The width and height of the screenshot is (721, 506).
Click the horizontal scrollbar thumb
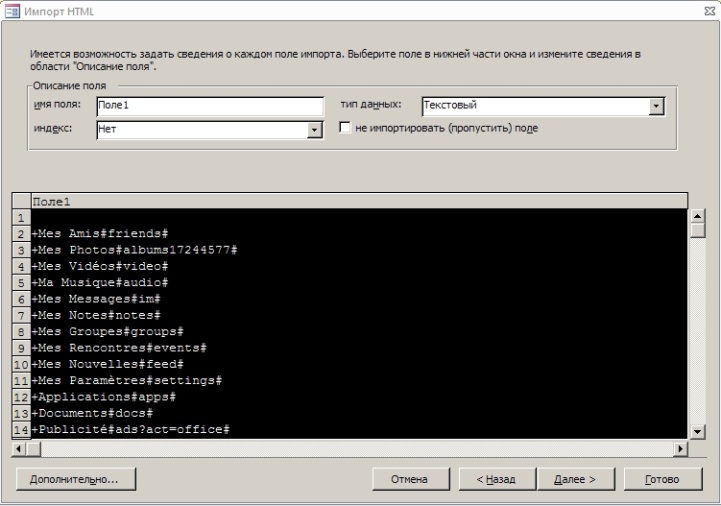coord(34,448)
